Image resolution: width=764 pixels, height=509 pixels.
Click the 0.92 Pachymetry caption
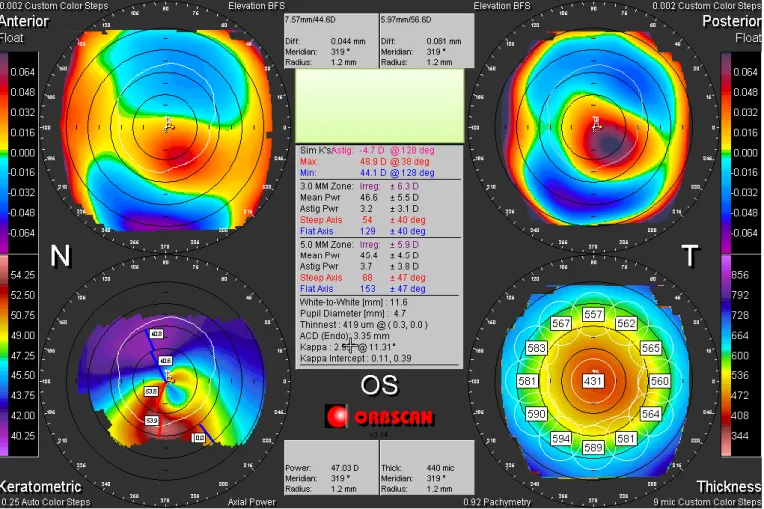497,502
